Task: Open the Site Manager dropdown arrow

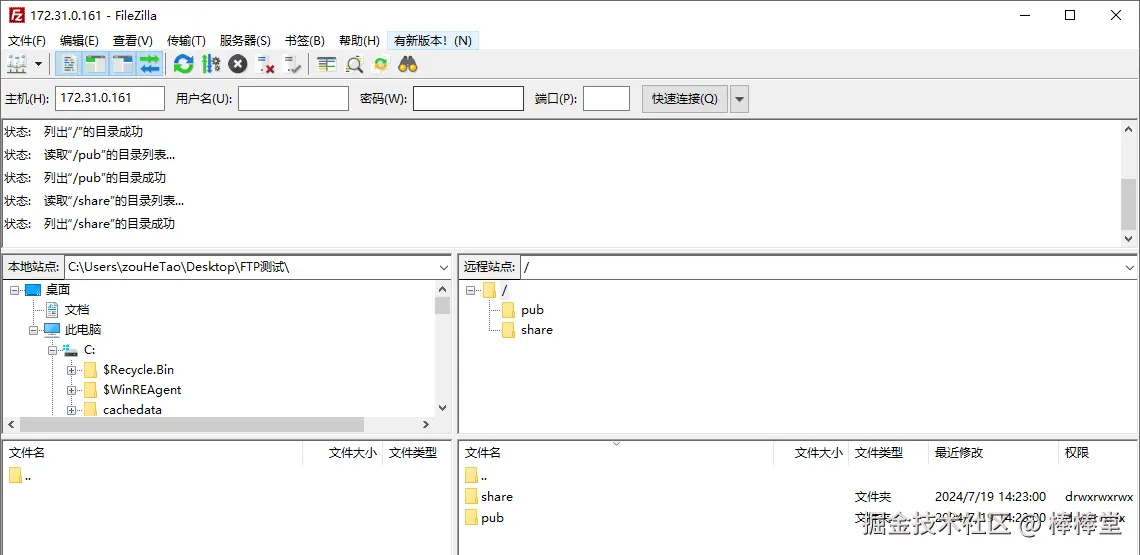Action: 38,65
